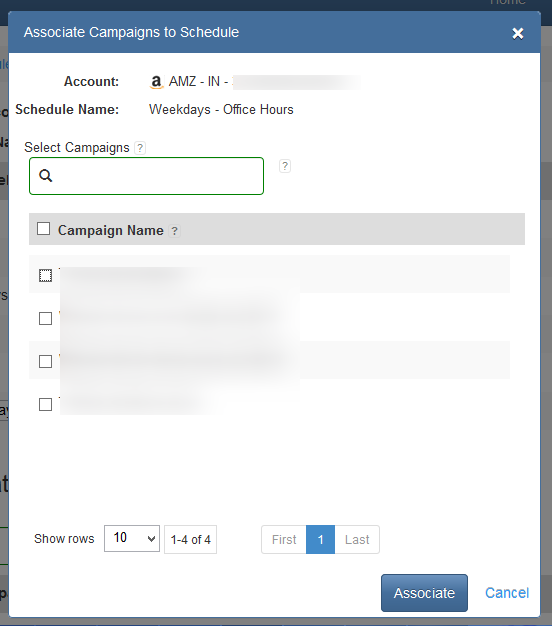
Task: Jump to the Last page of results
Action: pyautogui.click(x=357, y=540)
